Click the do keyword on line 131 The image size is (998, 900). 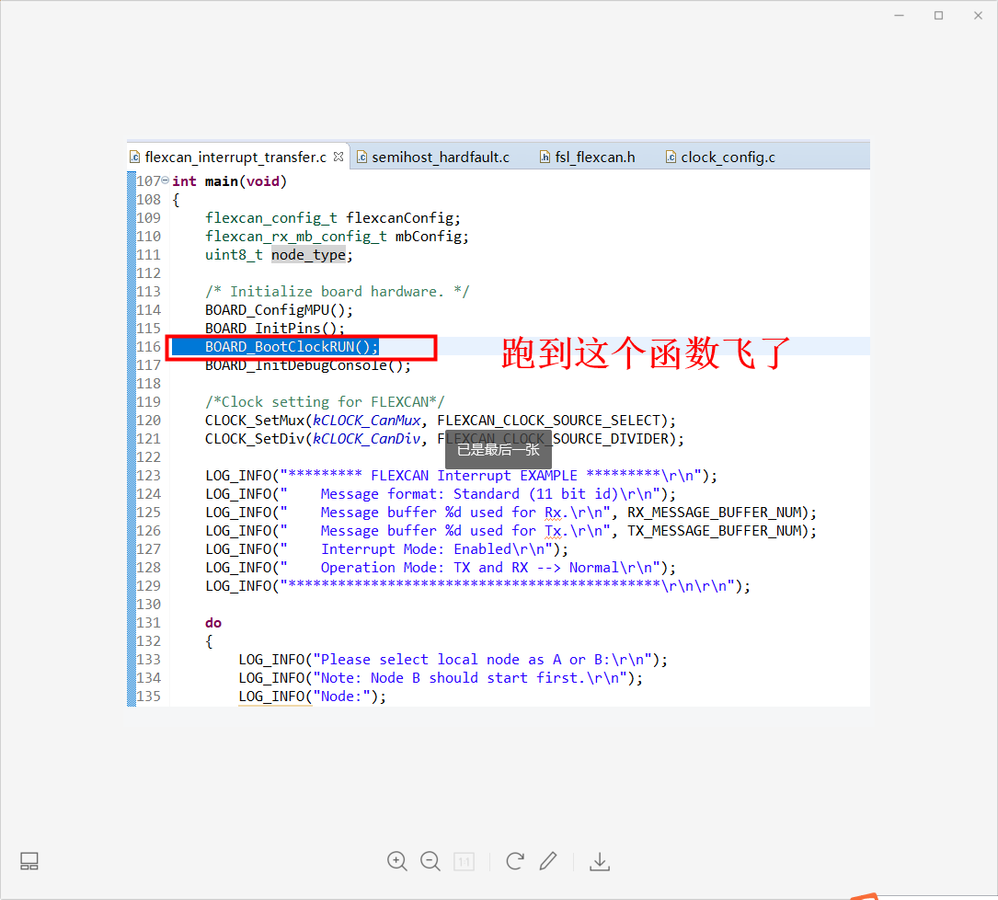213,623
